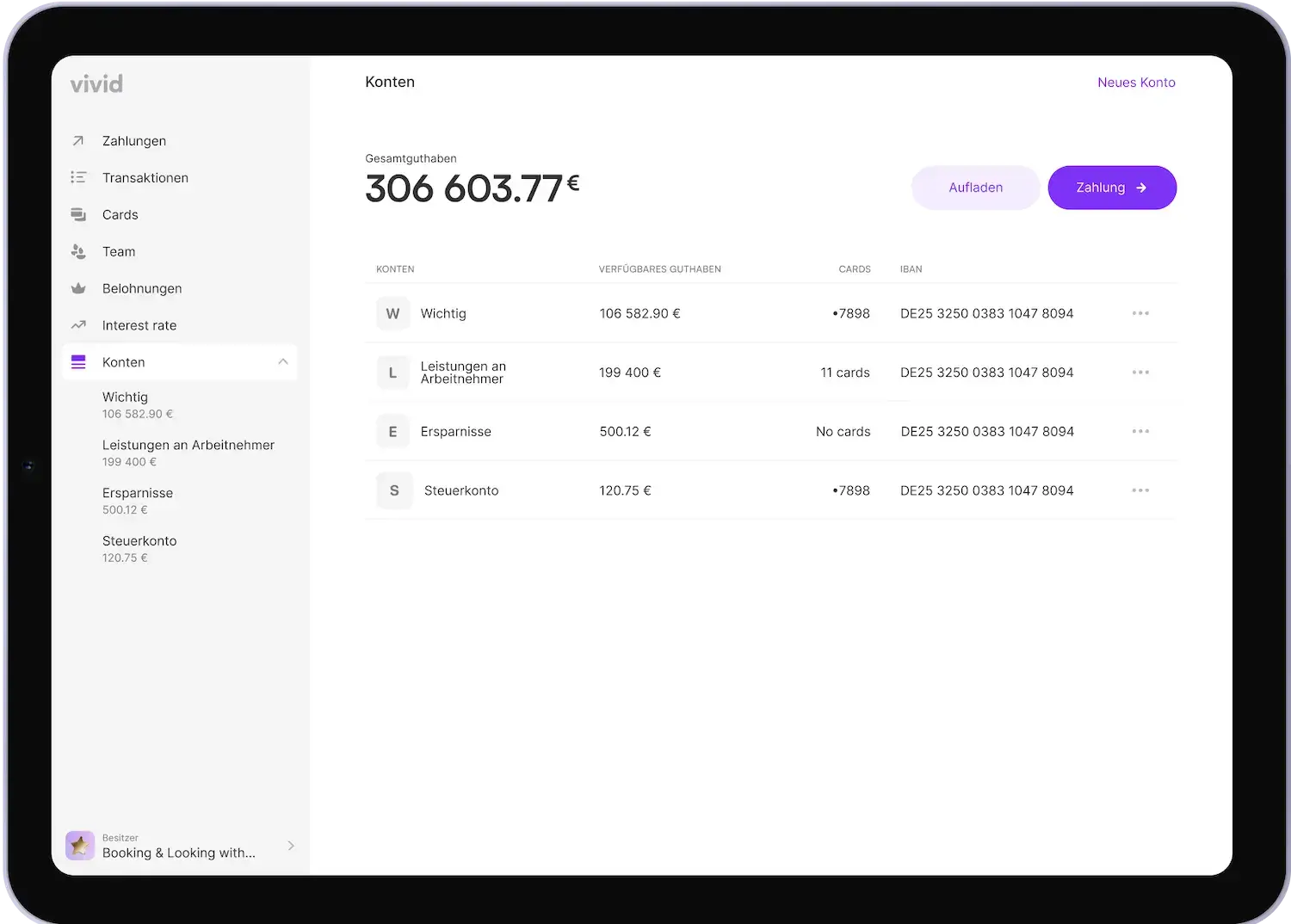
Task: Open more options for Wichtig row
Action: [x=1140, y=313]
